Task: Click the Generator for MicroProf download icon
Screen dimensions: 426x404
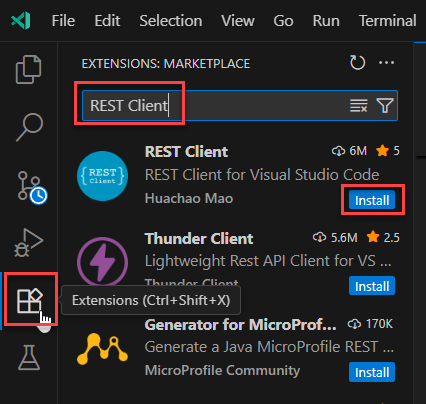Action: coord(354,324)
